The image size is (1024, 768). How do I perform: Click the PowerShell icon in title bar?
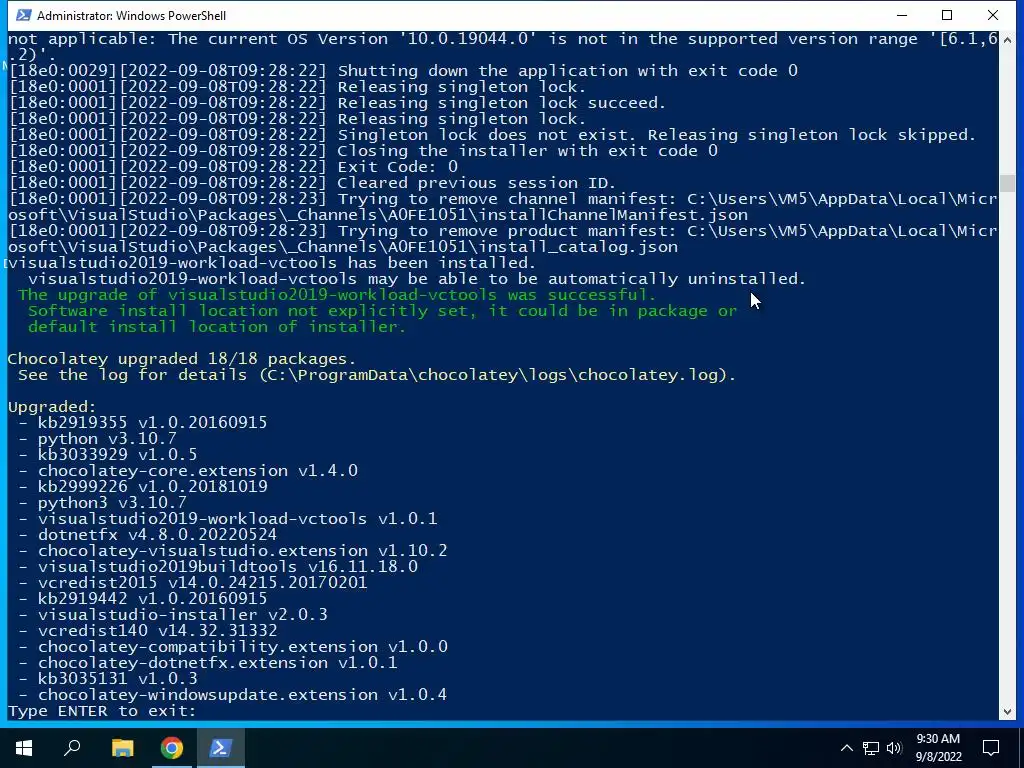click(24, 15)
